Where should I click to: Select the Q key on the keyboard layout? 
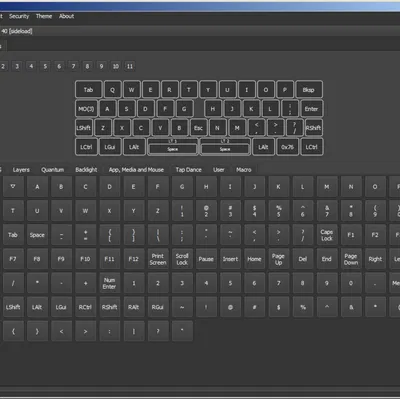click(x=112, y=89)
